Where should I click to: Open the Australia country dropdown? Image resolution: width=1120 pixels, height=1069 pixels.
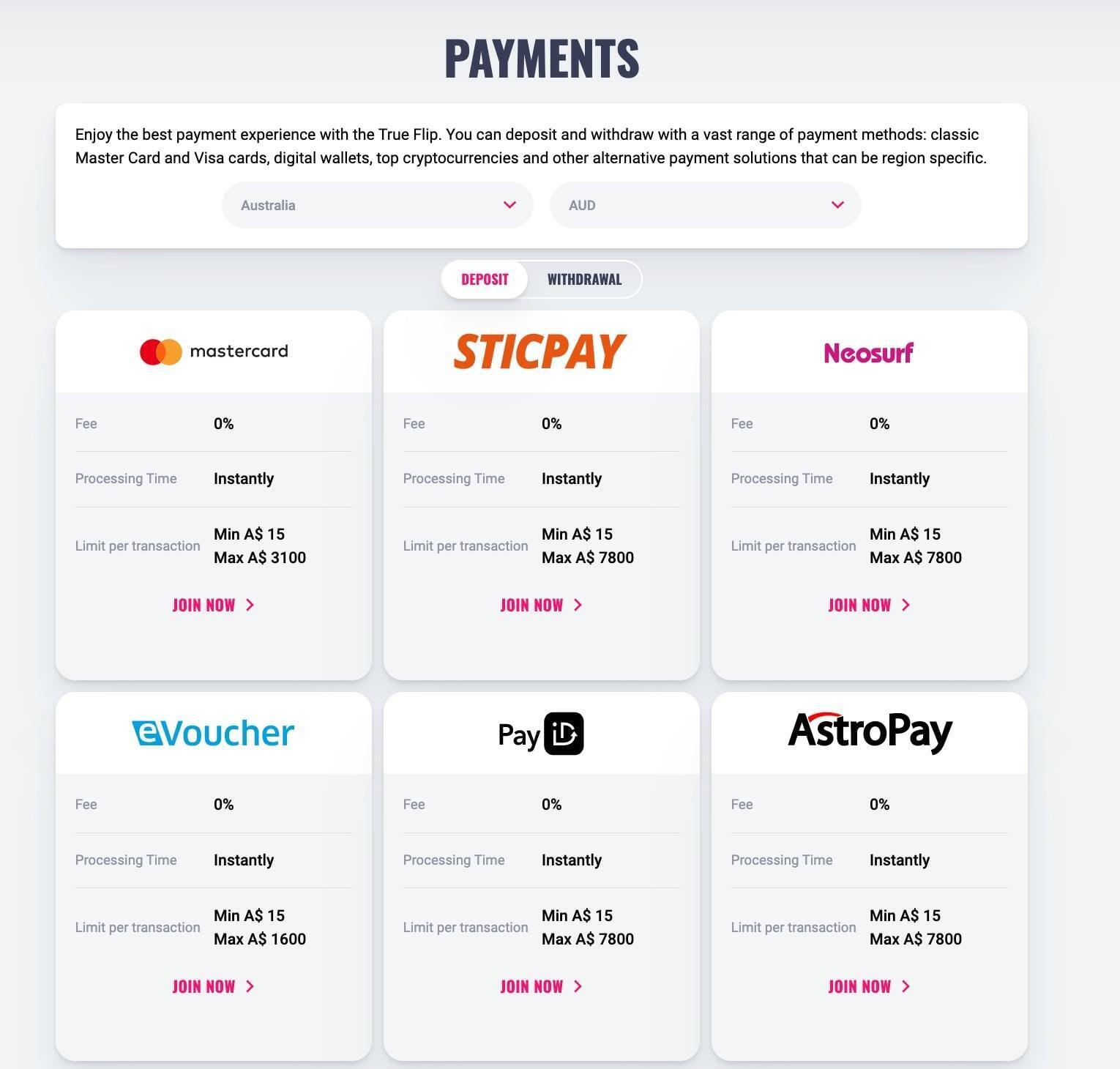[378, 205]
